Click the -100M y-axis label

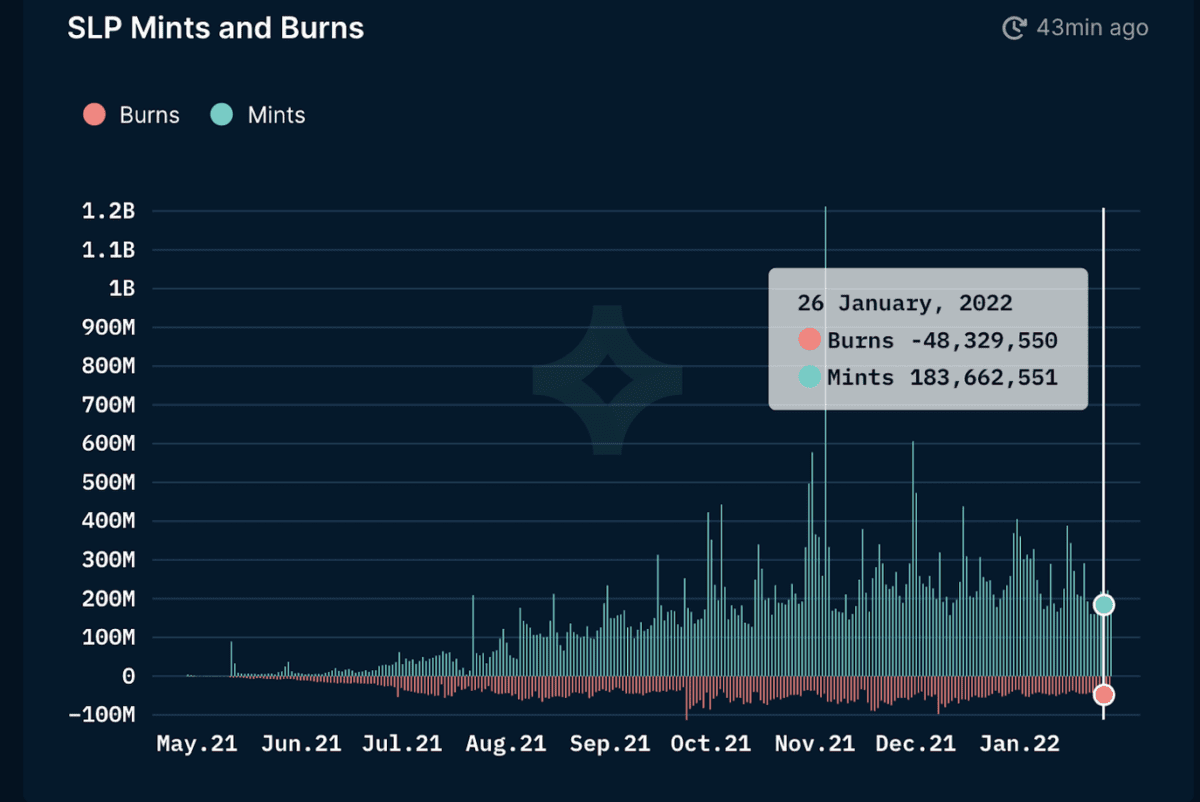102,715
